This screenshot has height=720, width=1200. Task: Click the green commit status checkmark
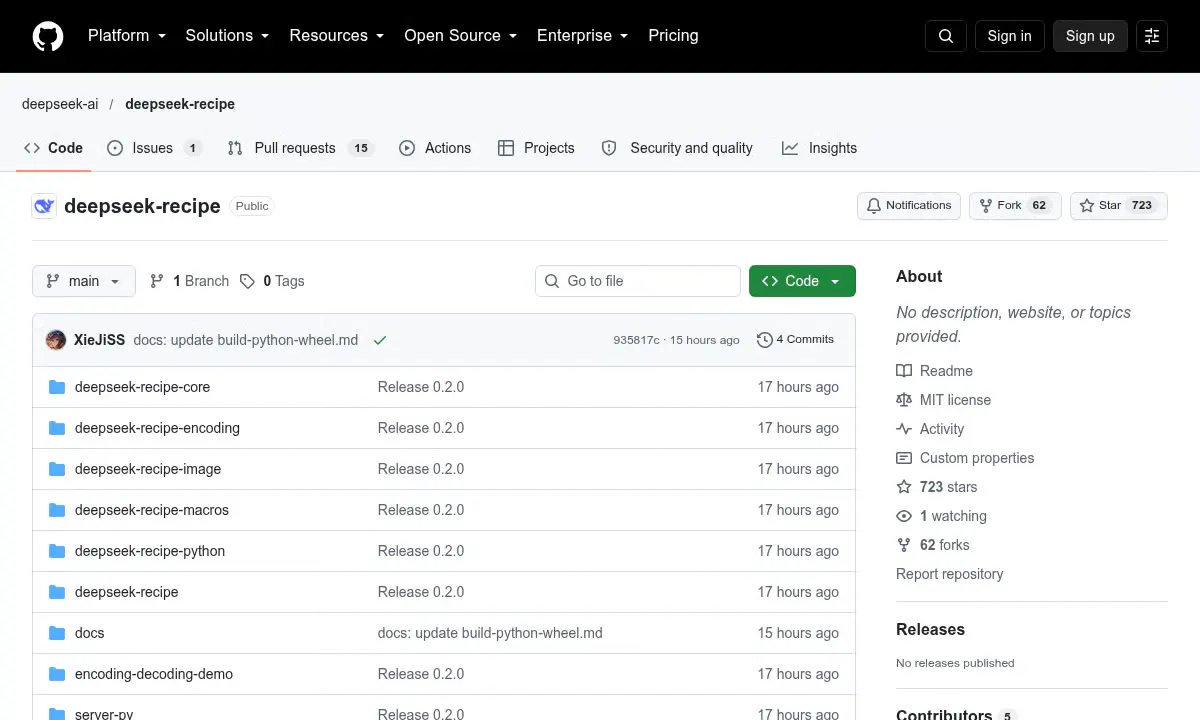click(380, 340)
